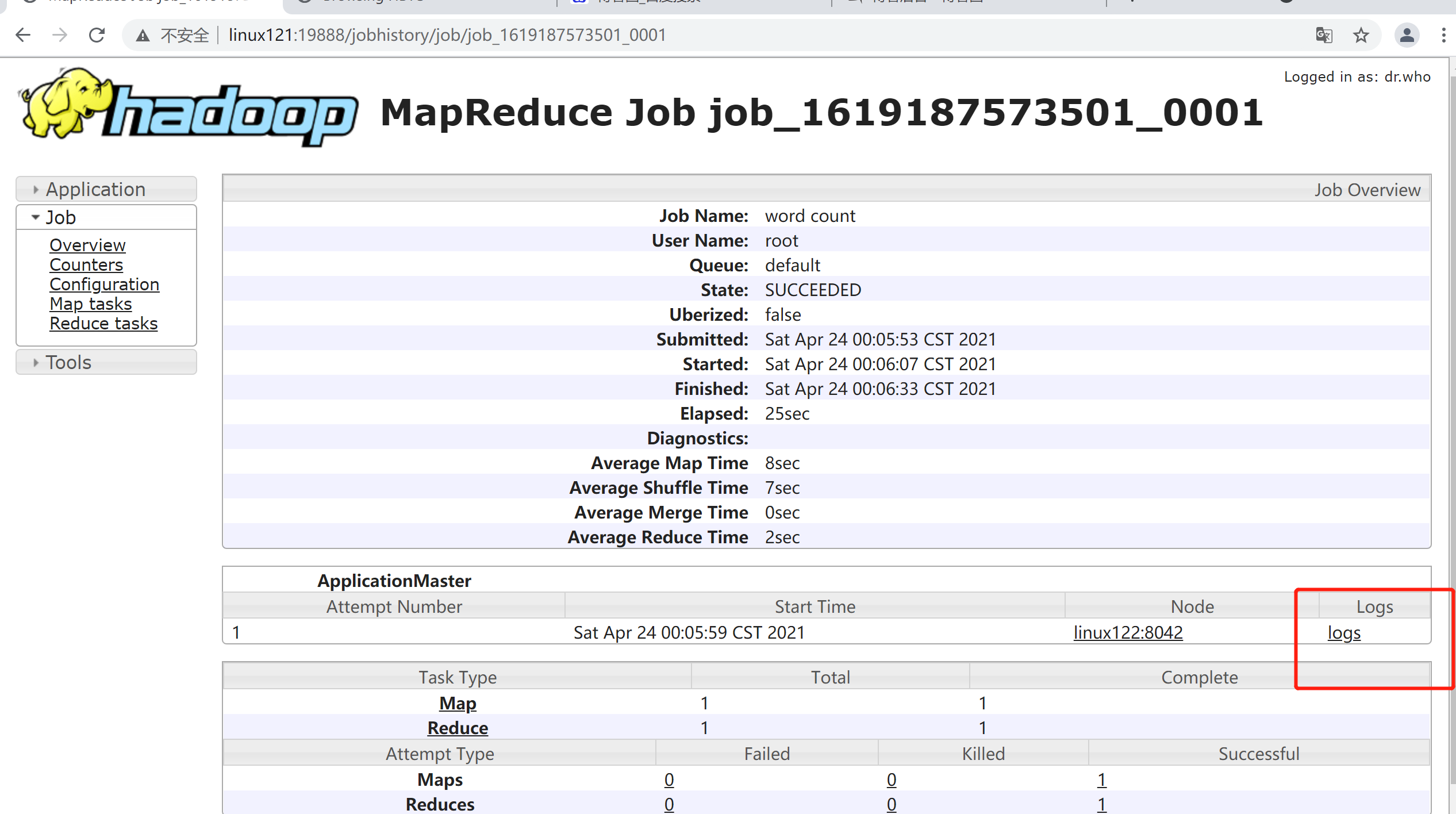Go to Reduce tasks page
This screenshot has height=814, width=1456.
103,323
